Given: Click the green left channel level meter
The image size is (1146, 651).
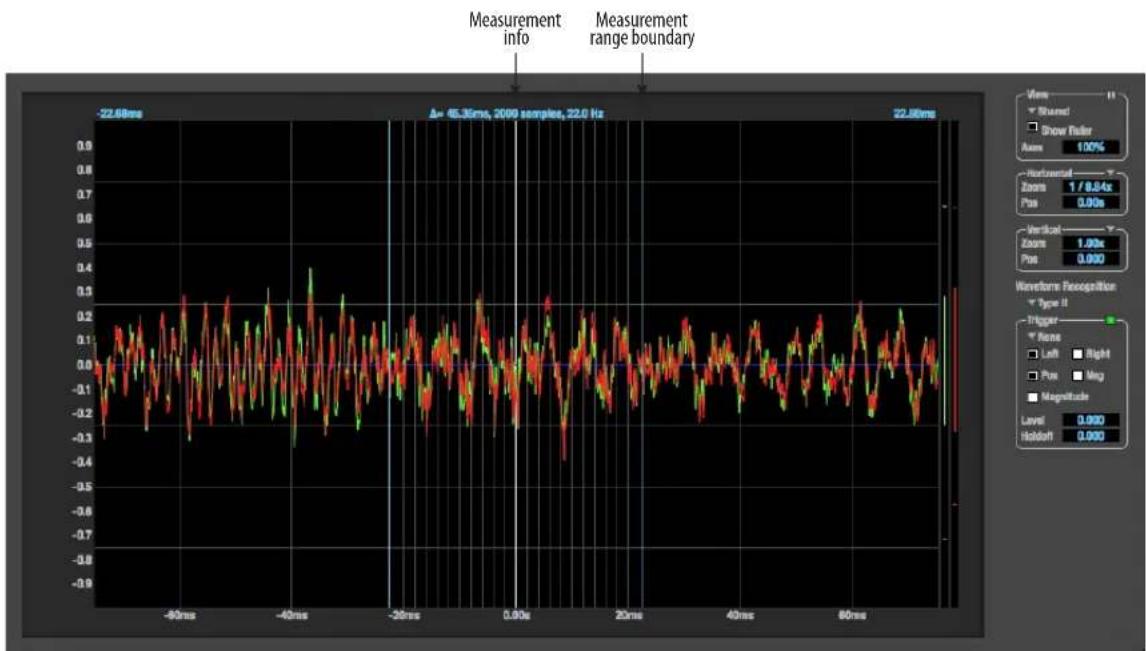Looking at the screenshot, I should [945, 360].
